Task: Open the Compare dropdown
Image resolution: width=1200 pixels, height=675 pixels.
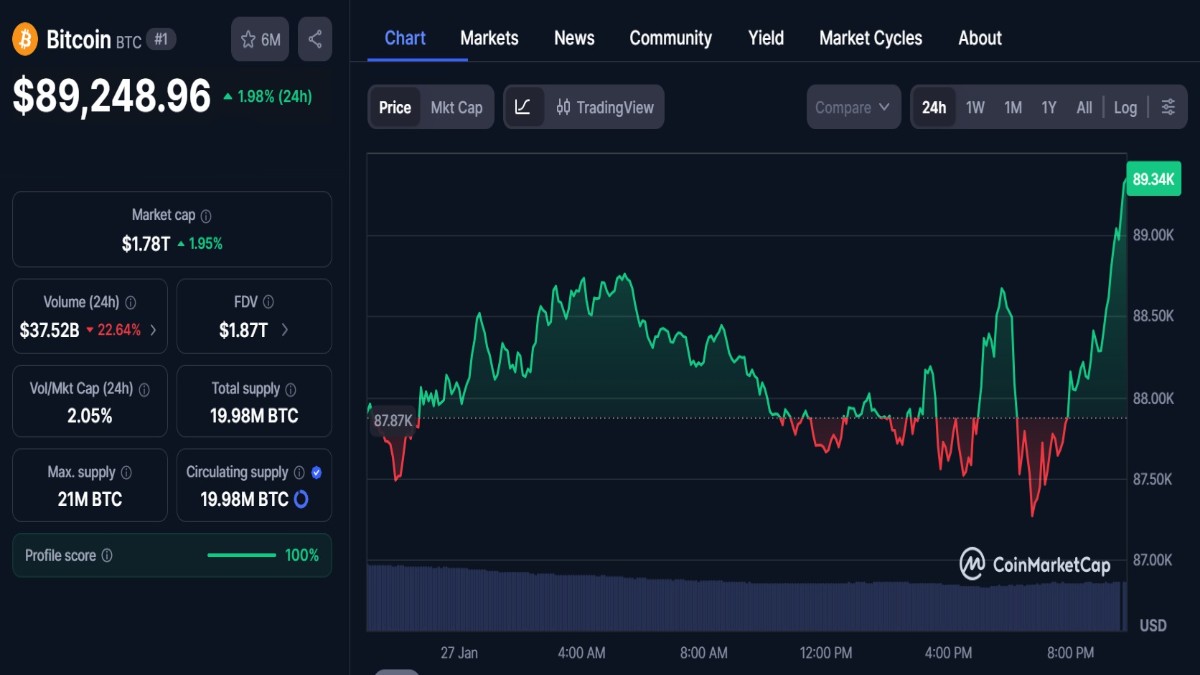Action: (x=853, y=107)
